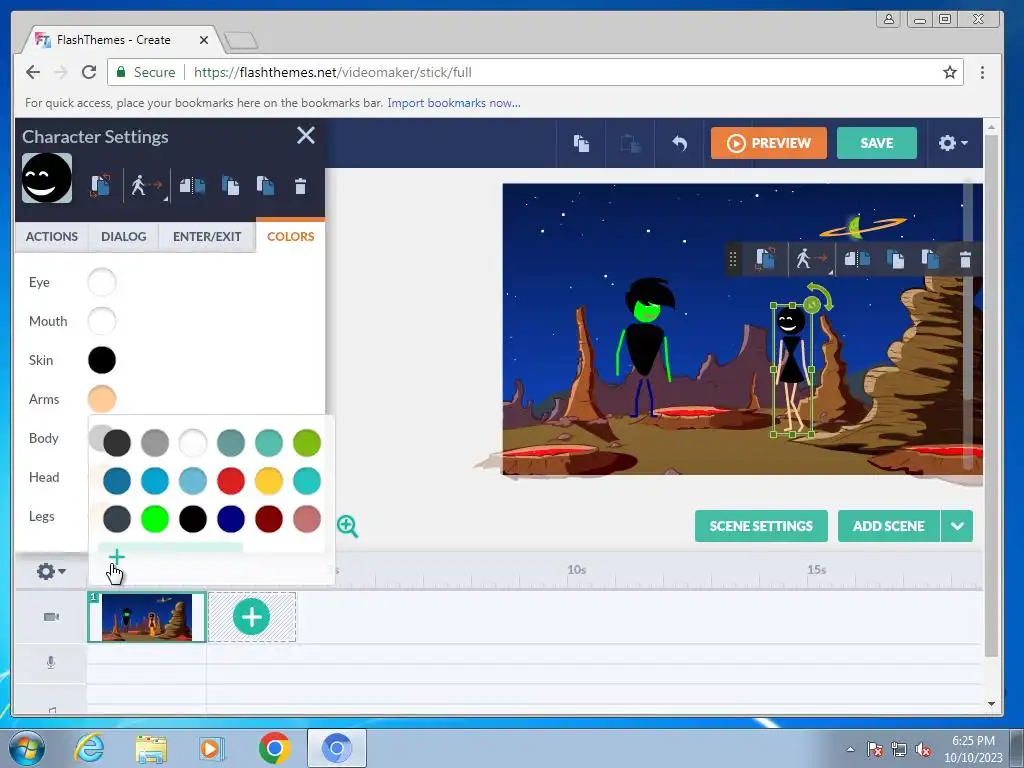The height and width of the screenshot is (768, 1024).
Task: Click the green rotate handle on selected character
Action: coord(812,304)
